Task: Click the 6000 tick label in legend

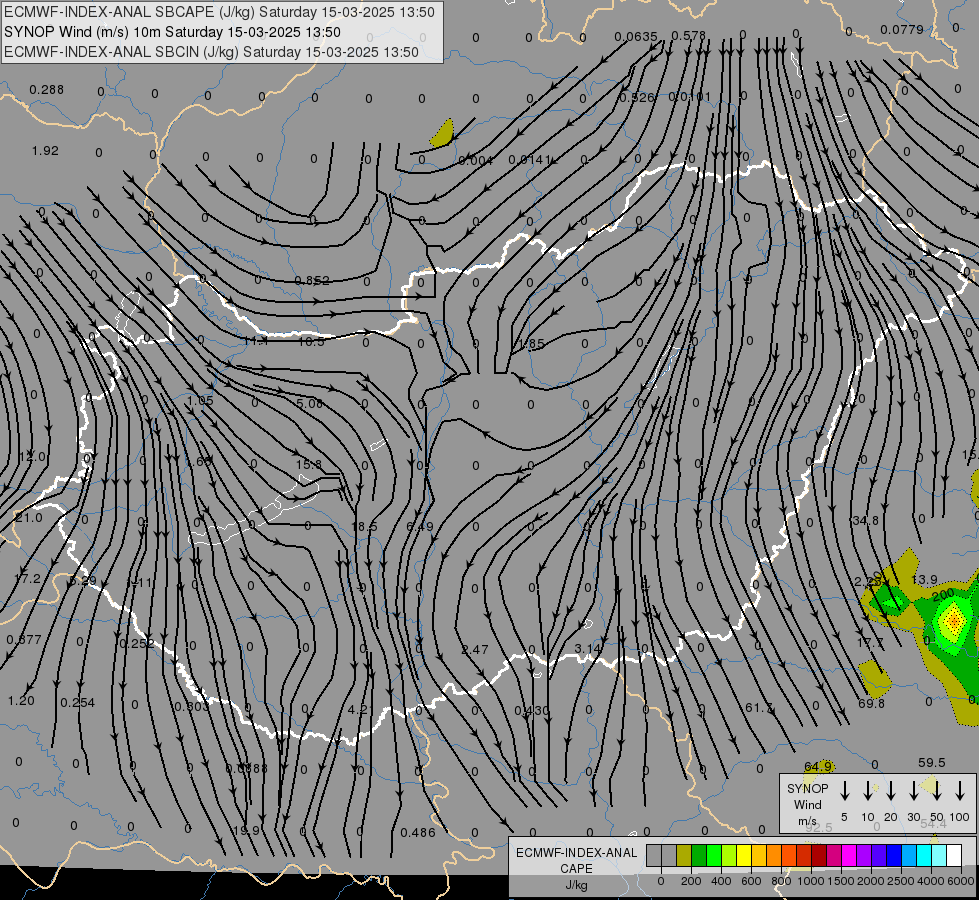Action: coord(961,881)
